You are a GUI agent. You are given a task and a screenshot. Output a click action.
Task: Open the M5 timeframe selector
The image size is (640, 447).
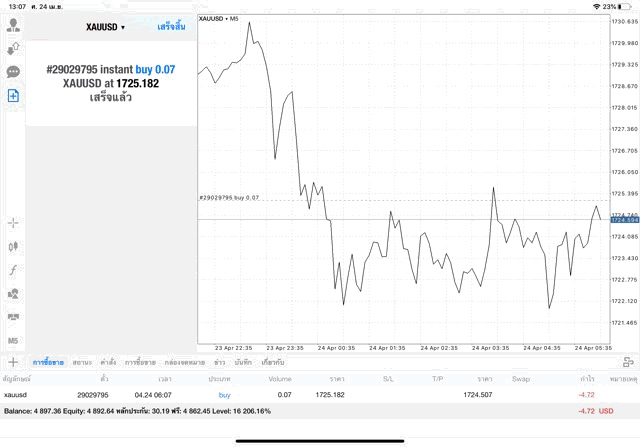(13, 340)
